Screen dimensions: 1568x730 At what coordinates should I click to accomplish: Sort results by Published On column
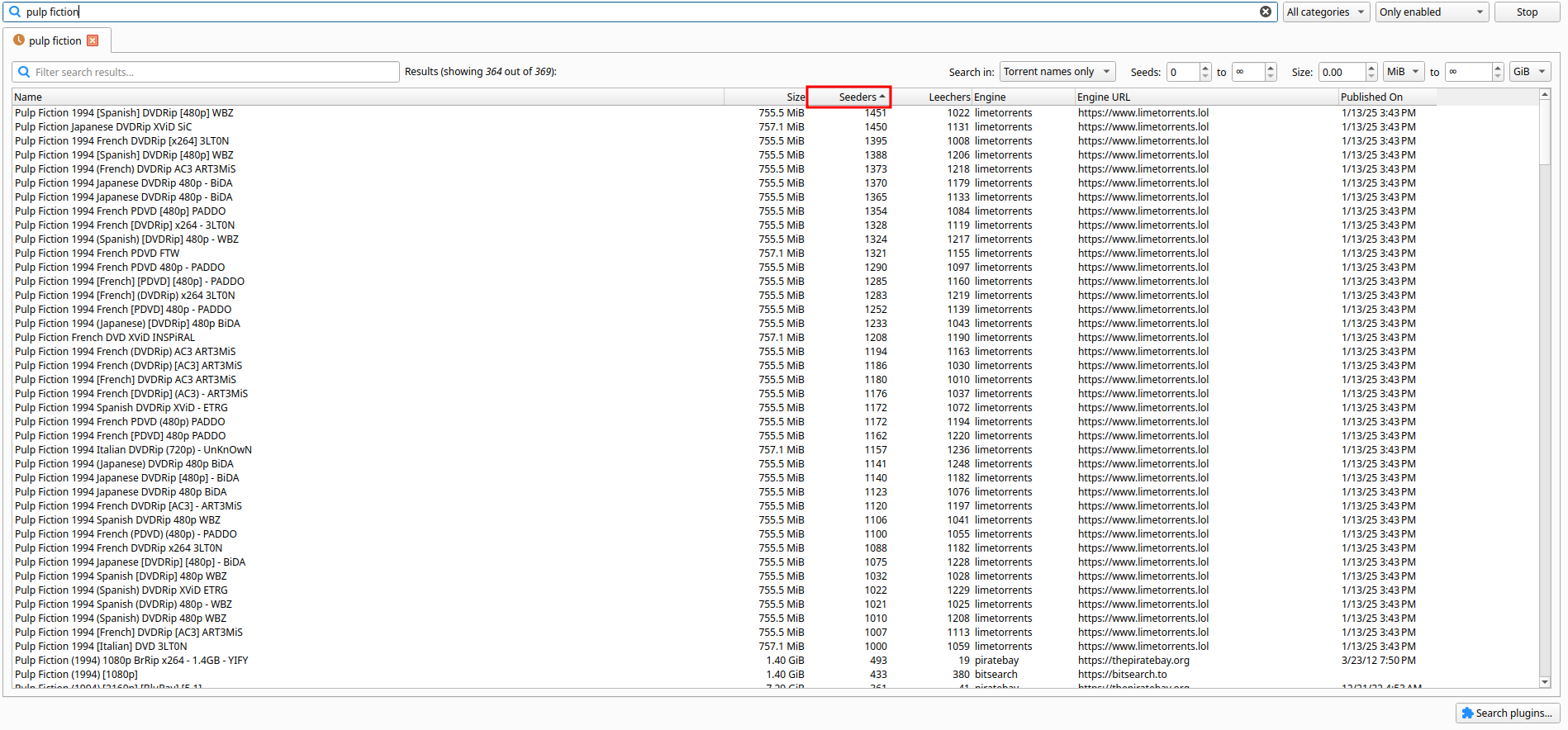click(x=1388, y=97)
